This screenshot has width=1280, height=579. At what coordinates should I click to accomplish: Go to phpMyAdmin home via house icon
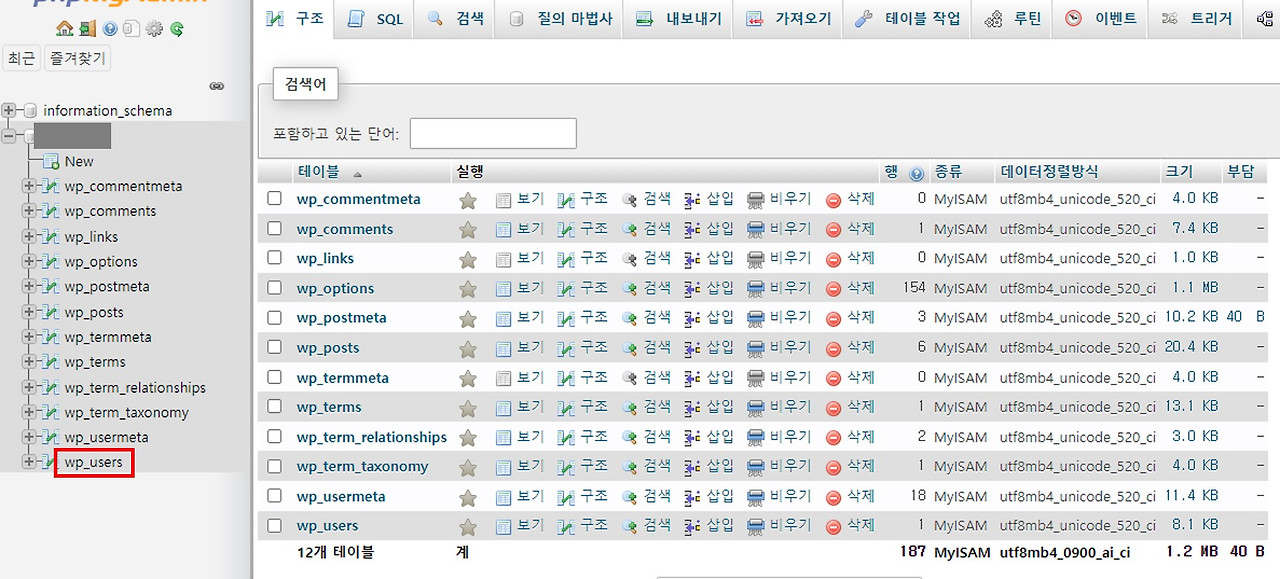click(x=64, y=28)
